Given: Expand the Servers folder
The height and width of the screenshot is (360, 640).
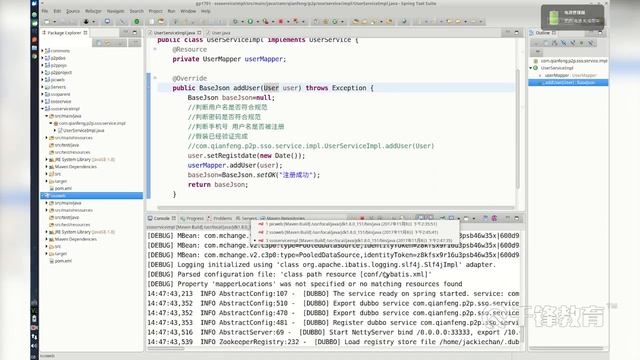Looking at the screenshot, I should point(42,87).
